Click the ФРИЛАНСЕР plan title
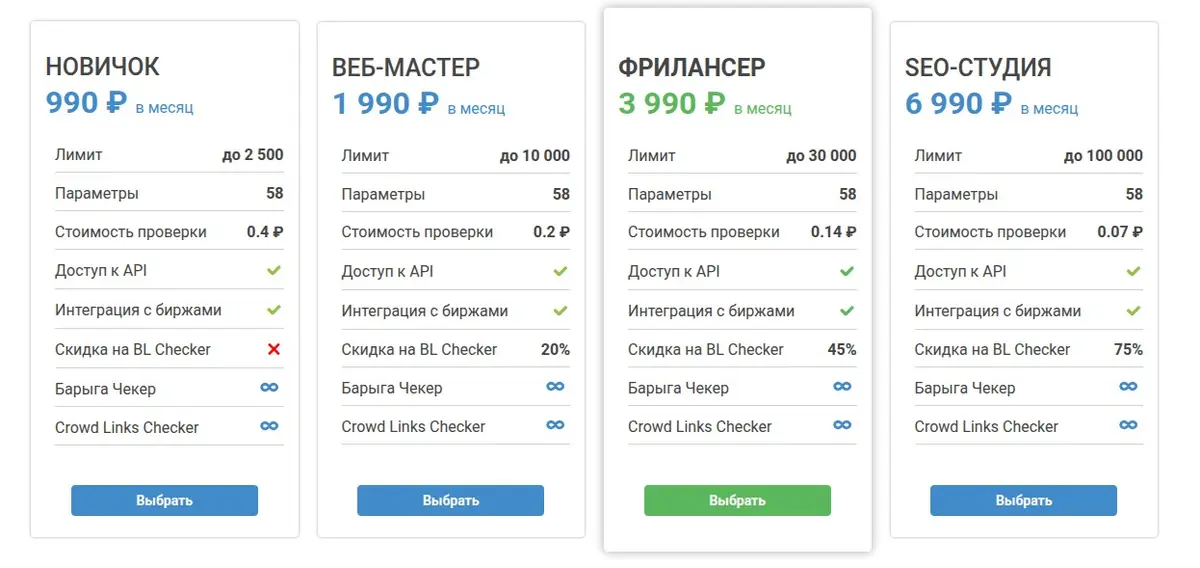Image resolution: width=1200 pixels, height=568 pixels. tap(692, 68)
